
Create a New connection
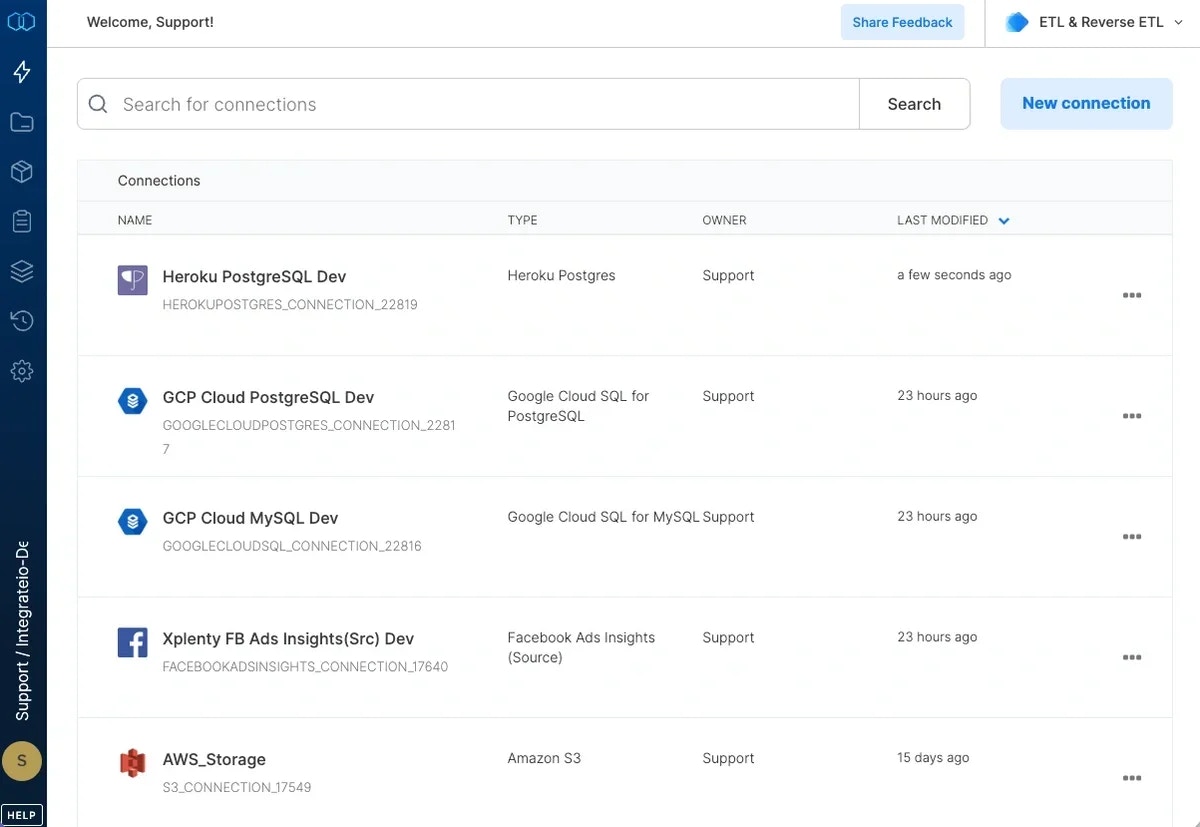[1086, 103]
